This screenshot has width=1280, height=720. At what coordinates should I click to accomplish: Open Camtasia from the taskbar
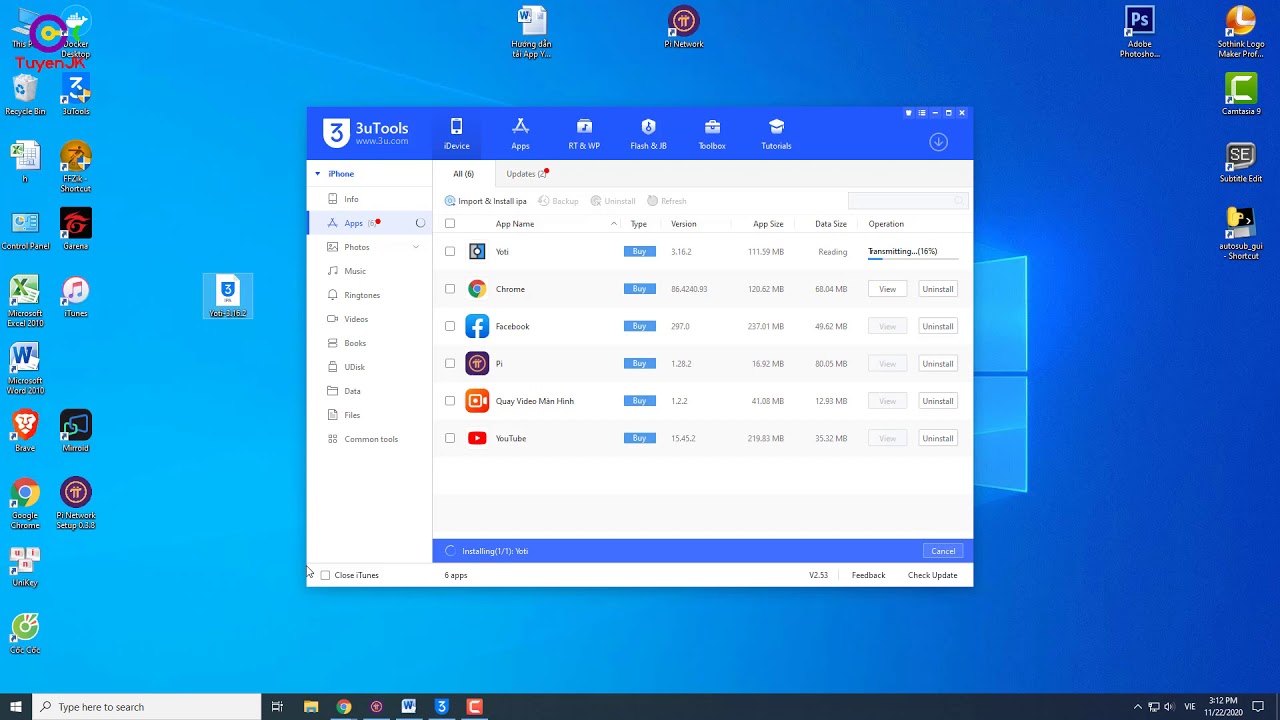pos(474,707)
